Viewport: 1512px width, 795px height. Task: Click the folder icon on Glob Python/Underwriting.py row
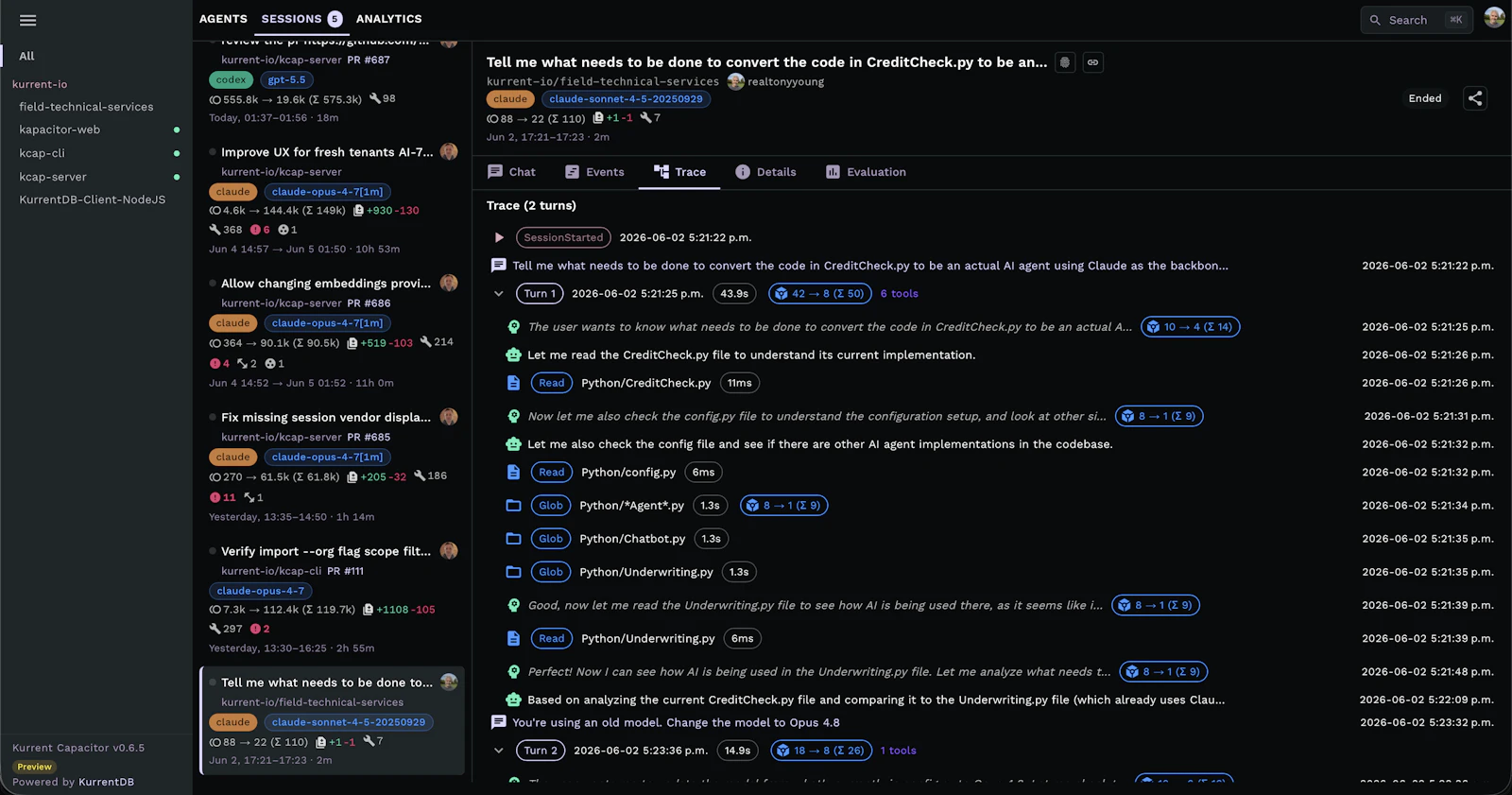[x=513, y=572]
